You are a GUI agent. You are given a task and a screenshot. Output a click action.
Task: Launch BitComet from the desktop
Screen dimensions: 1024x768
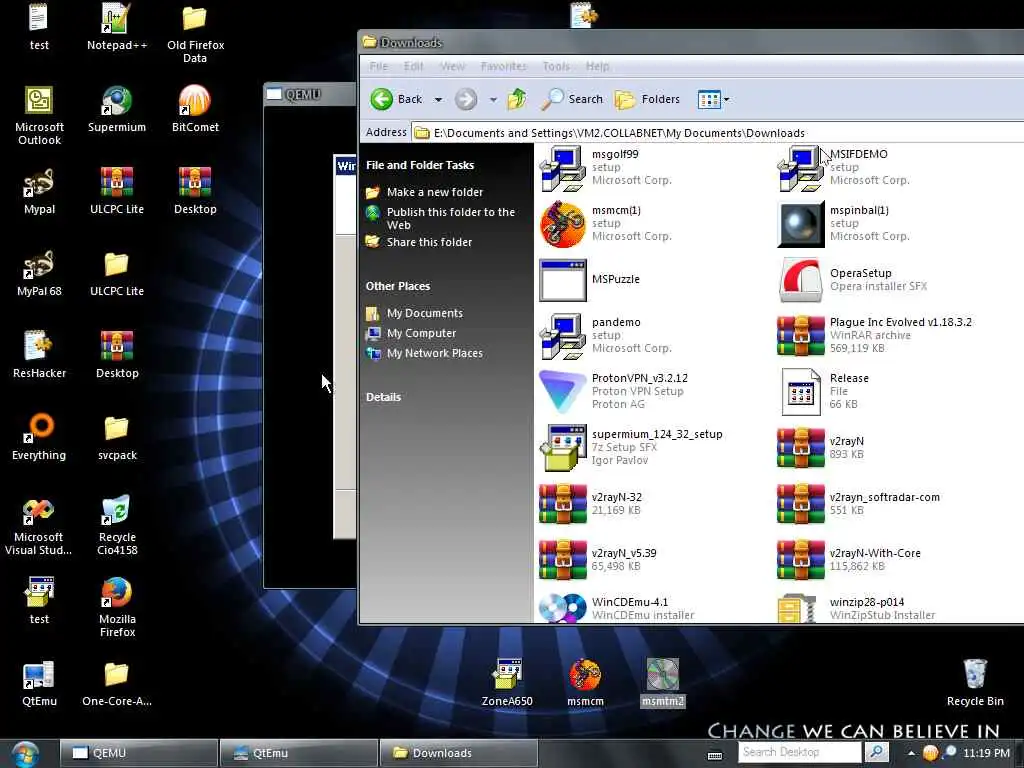click(x=195, y=108)
